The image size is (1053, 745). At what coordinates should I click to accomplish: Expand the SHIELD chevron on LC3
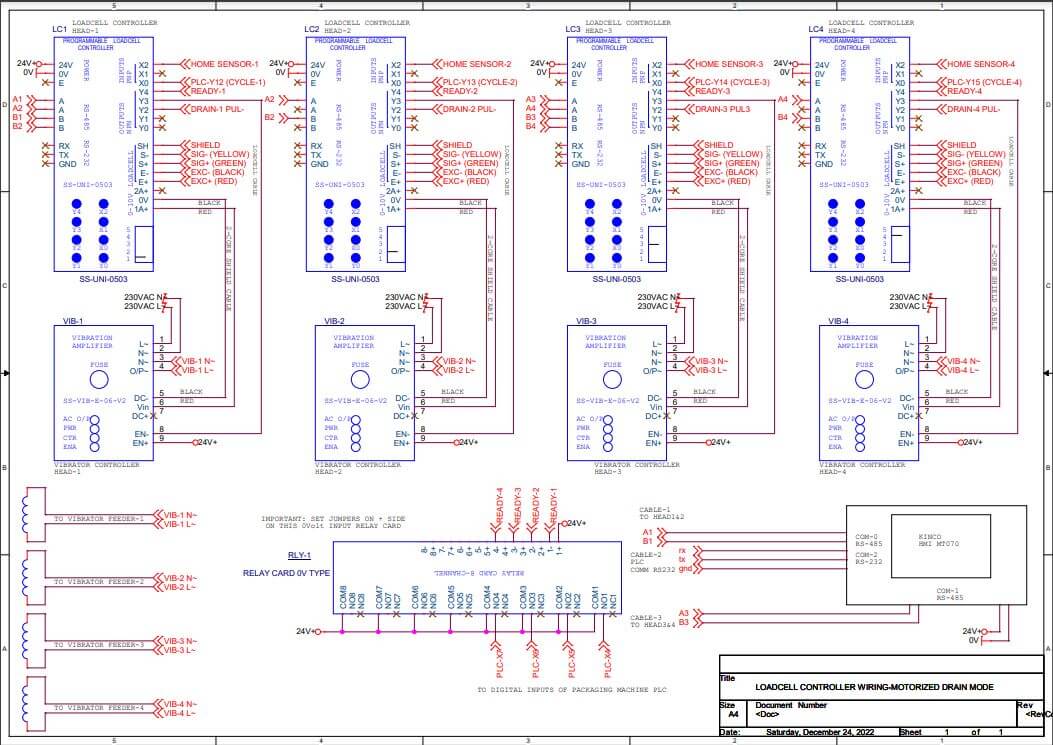[697, 145]
